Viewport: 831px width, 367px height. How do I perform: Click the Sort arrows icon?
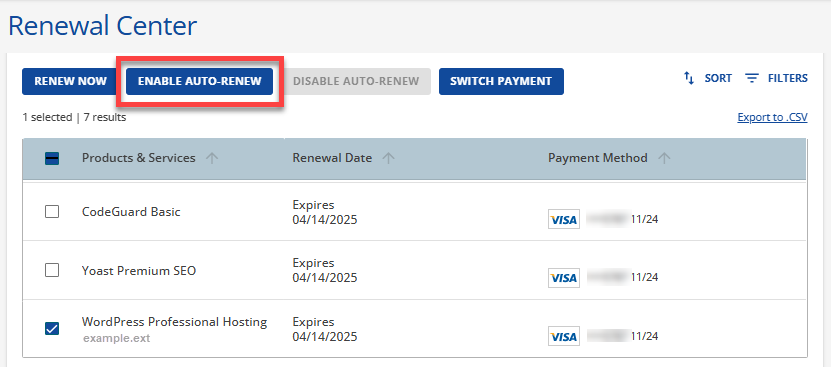(x=689, y=78)
